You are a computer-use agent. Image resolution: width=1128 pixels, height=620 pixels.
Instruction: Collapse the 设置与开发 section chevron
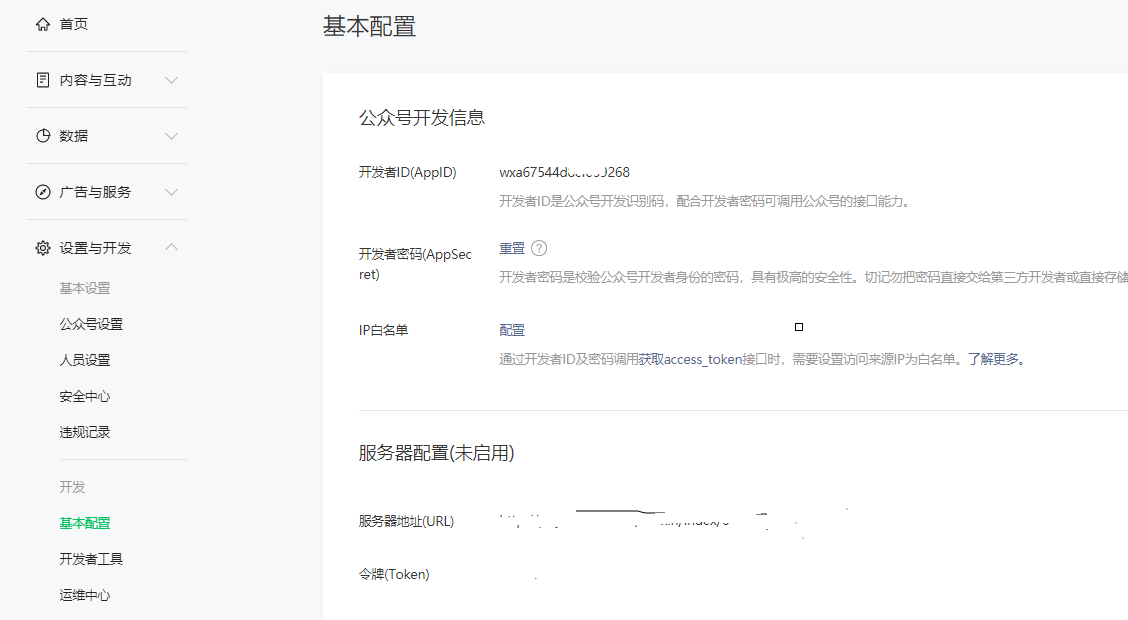[x=171, y=247]
